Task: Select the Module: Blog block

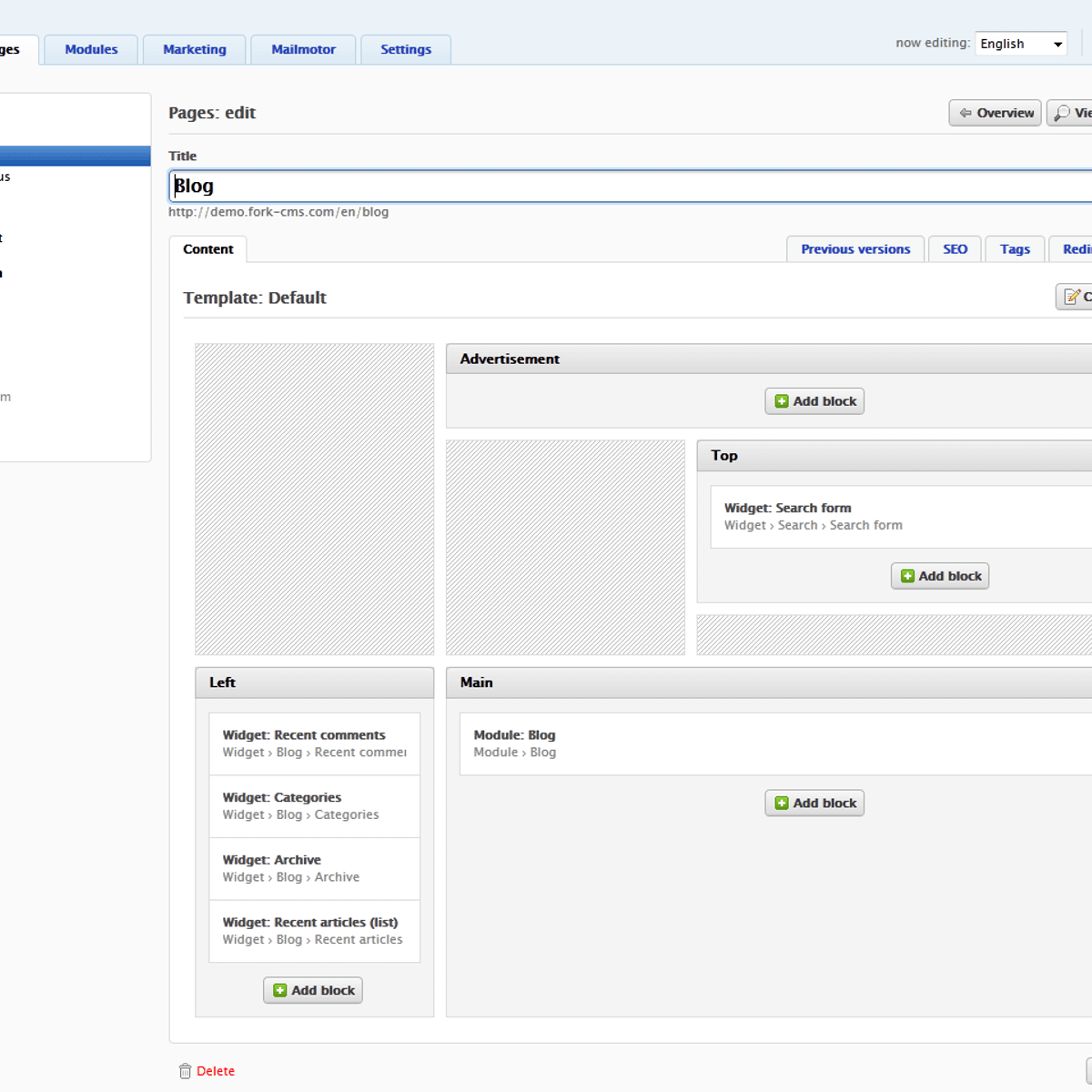Action: tap(775, 743)
